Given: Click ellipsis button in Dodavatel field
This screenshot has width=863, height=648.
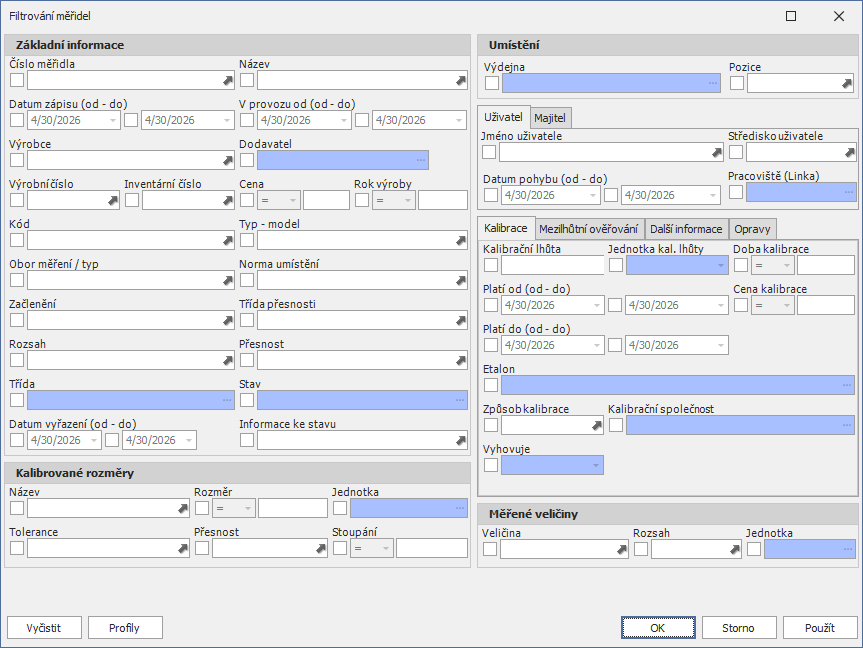Looking at the screenshot, I should click(421, 160).
